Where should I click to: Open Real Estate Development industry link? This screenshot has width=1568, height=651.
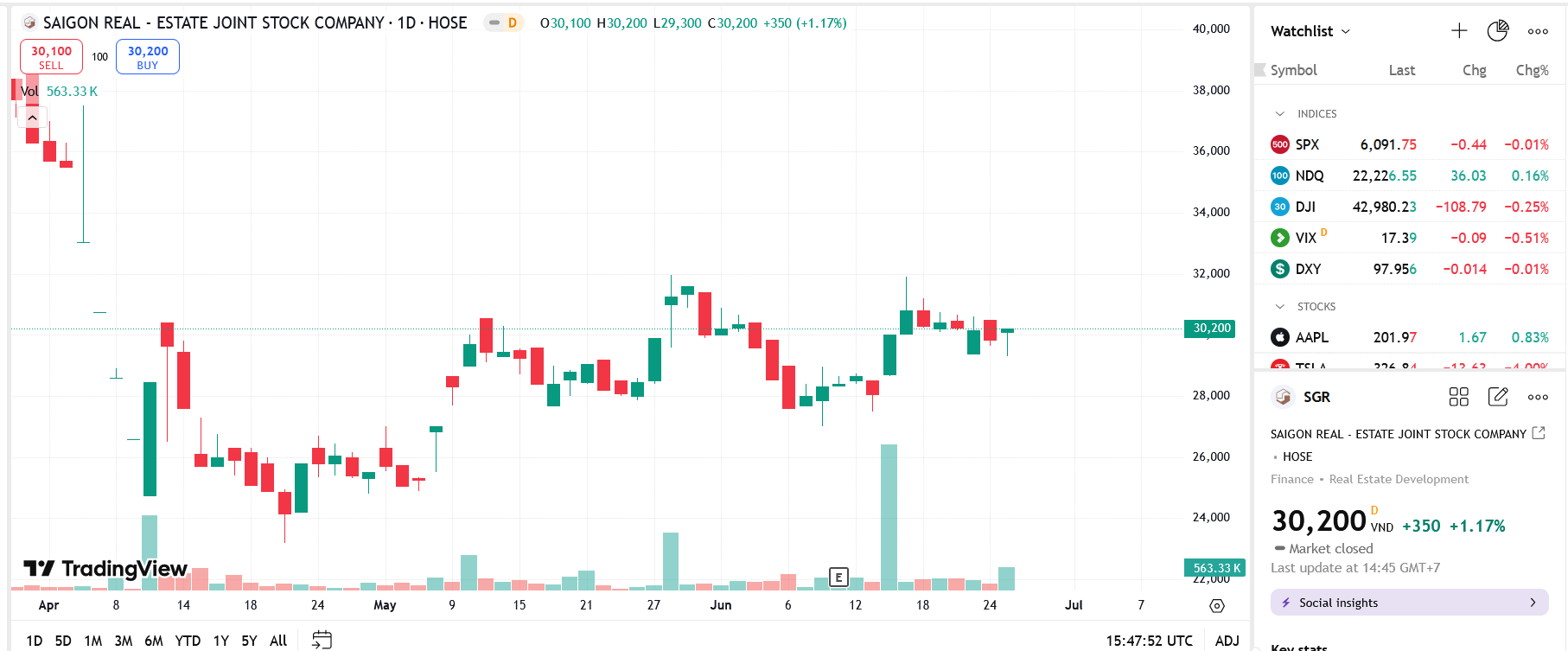pyautogui.click(x=1399, y=479)
